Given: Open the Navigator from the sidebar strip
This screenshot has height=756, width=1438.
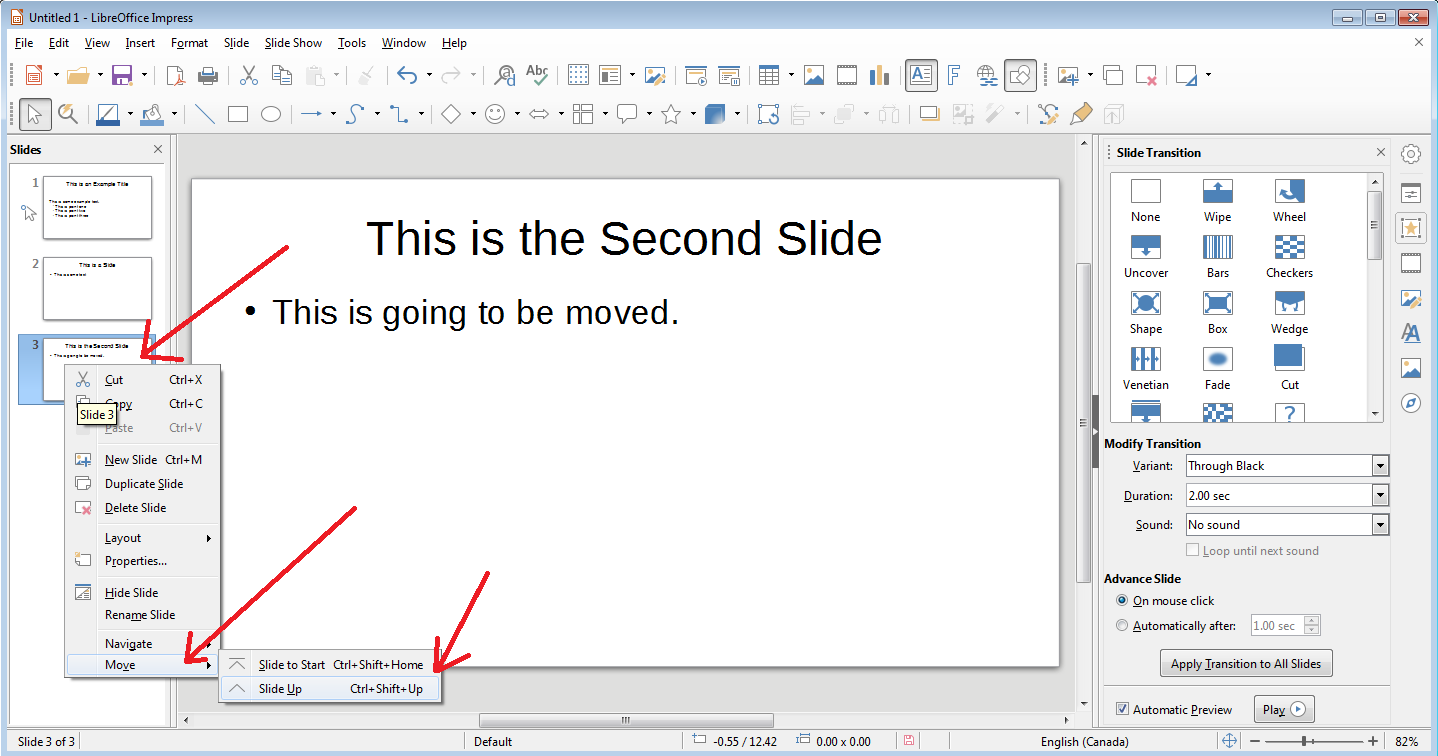Looking at the screenshot, I should 1411,403.
